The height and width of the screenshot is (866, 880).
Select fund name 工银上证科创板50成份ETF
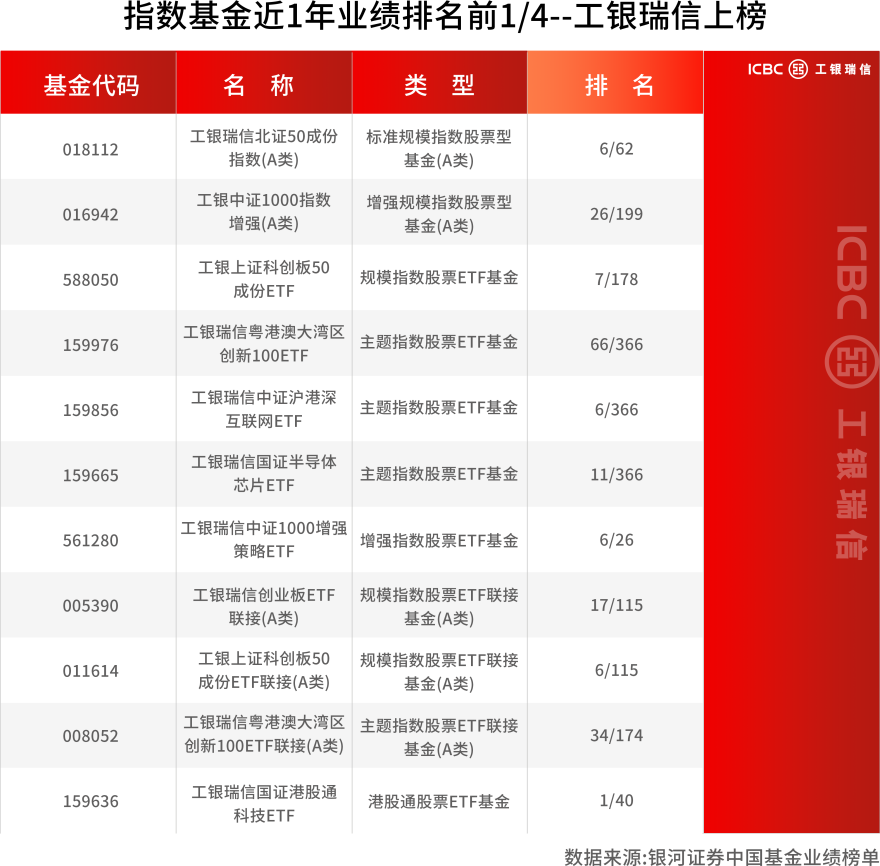pos(264,279)
